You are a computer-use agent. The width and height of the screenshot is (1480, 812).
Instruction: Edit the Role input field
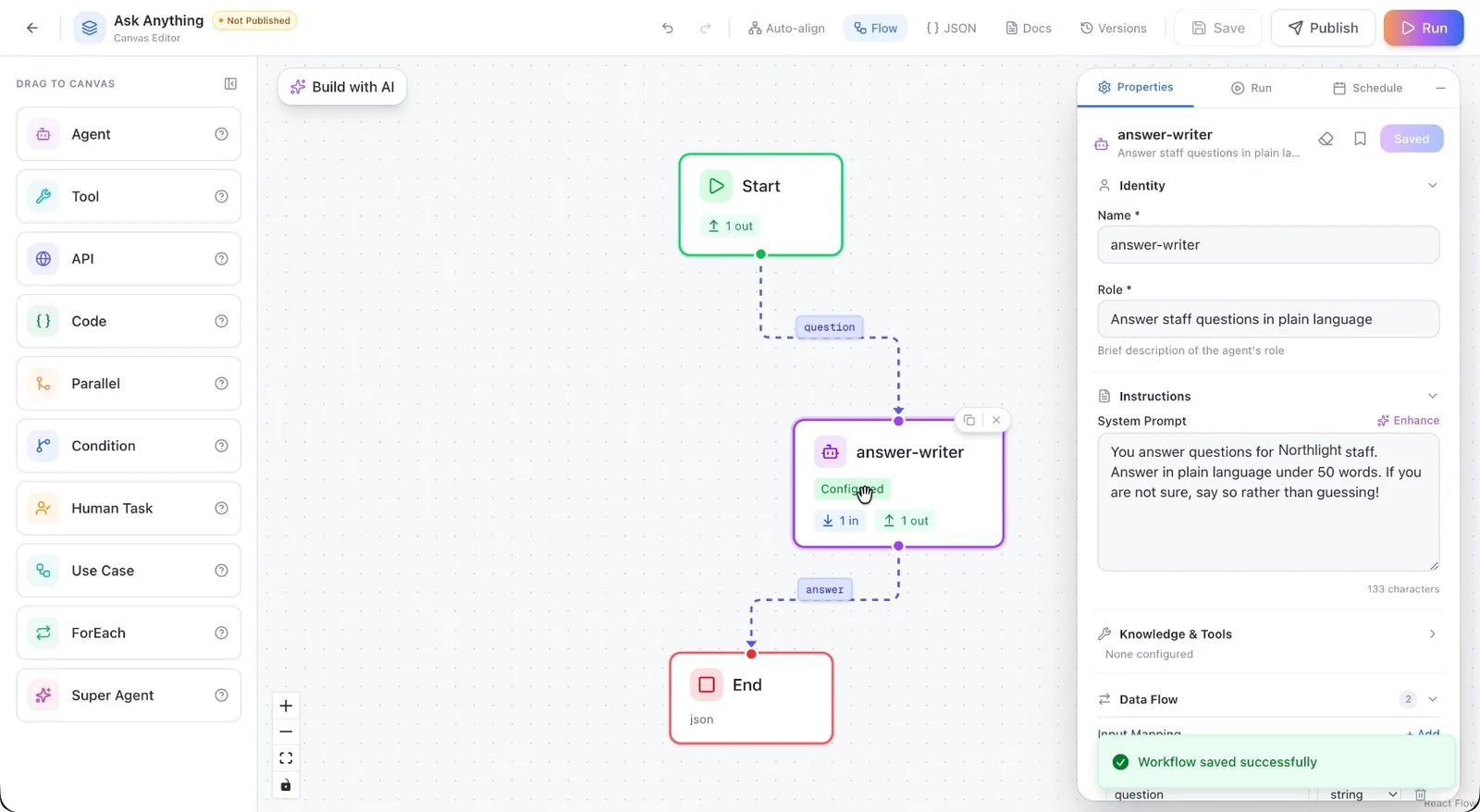1268,319
